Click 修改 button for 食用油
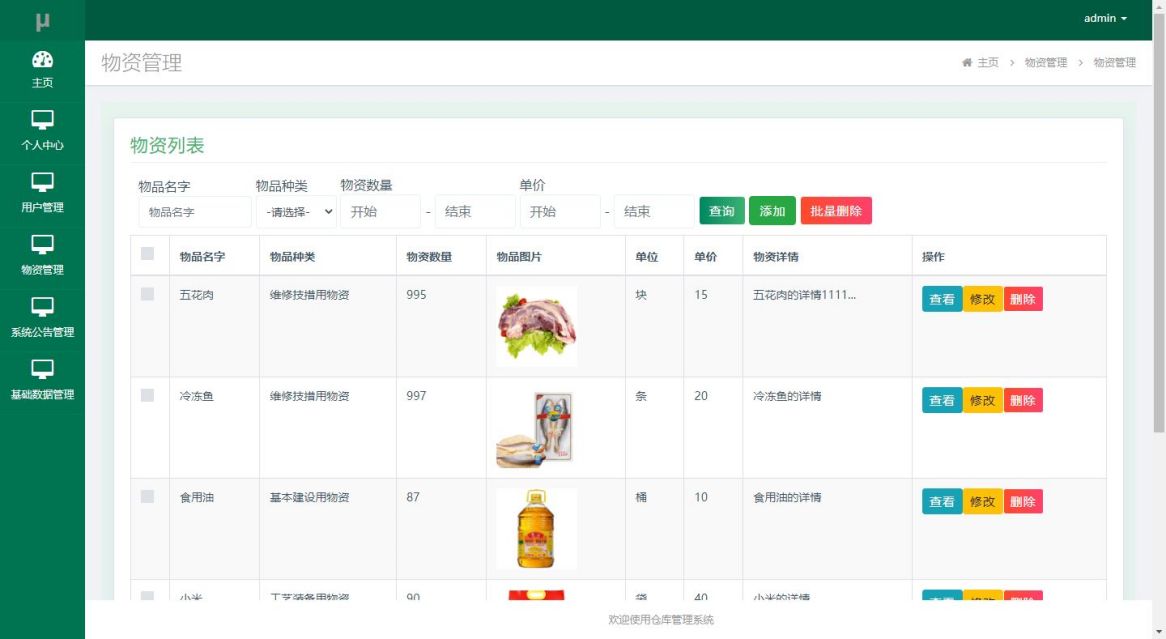Viewport: 1166px width, 639px height. point(982,501)
